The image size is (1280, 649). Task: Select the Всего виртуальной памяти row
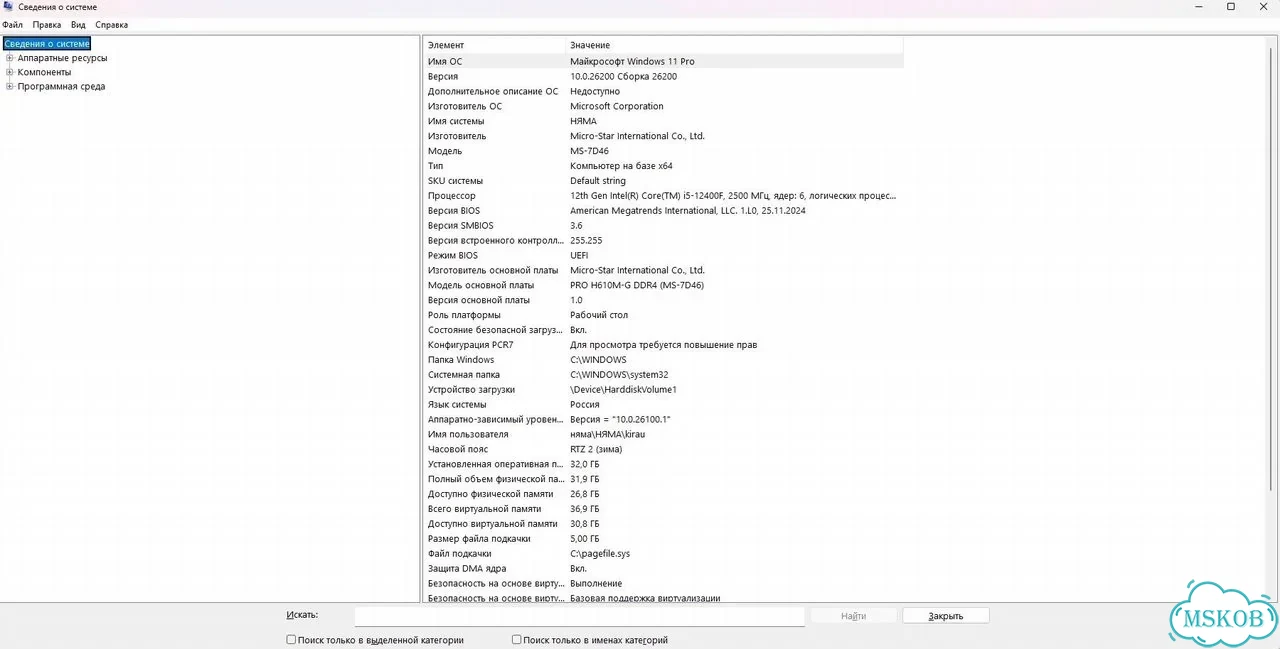(664, 509)
